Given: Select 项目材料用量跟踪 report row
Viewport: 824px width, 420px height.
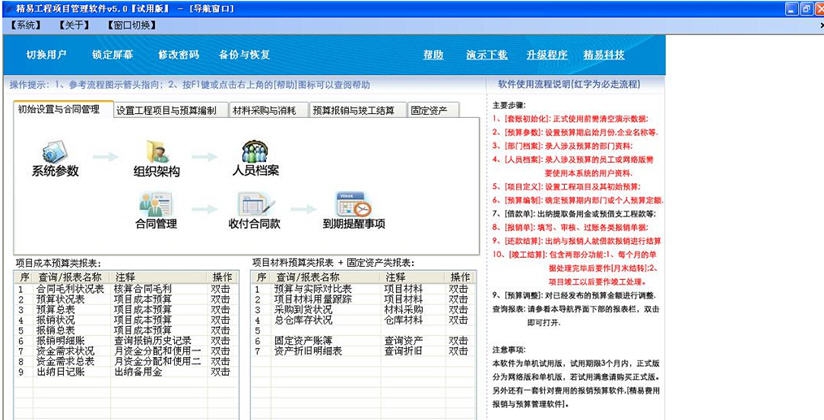Looking at the screenshot, I should [364, 299].
